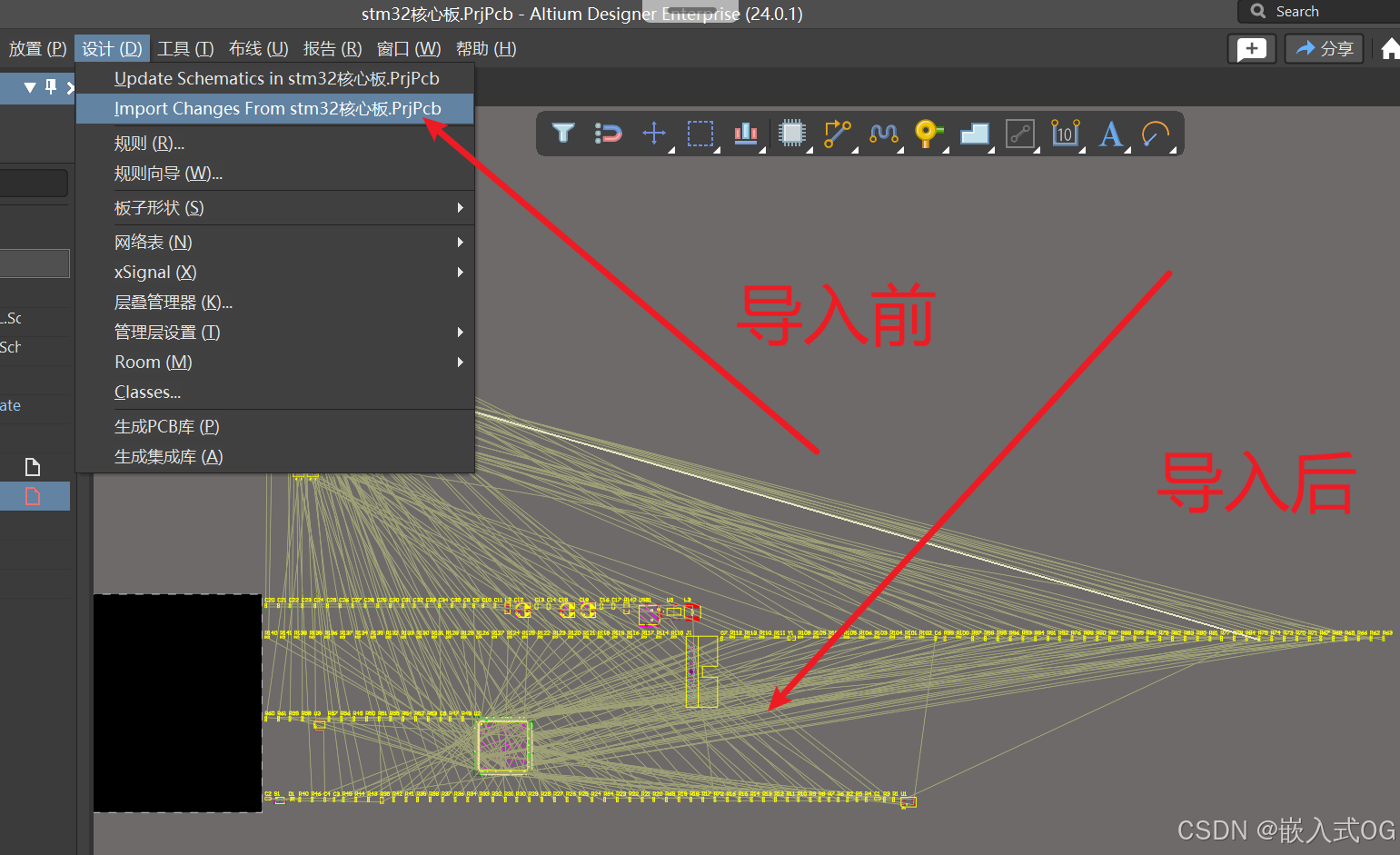This screenshot has height=855, width=1400.
Task: Expand the 网络表 (N) submenu
Action: [275, 242]
